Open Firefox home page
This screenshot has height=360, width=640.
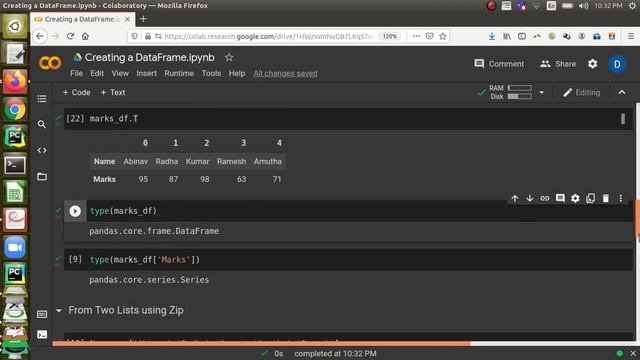click(85, 36)
